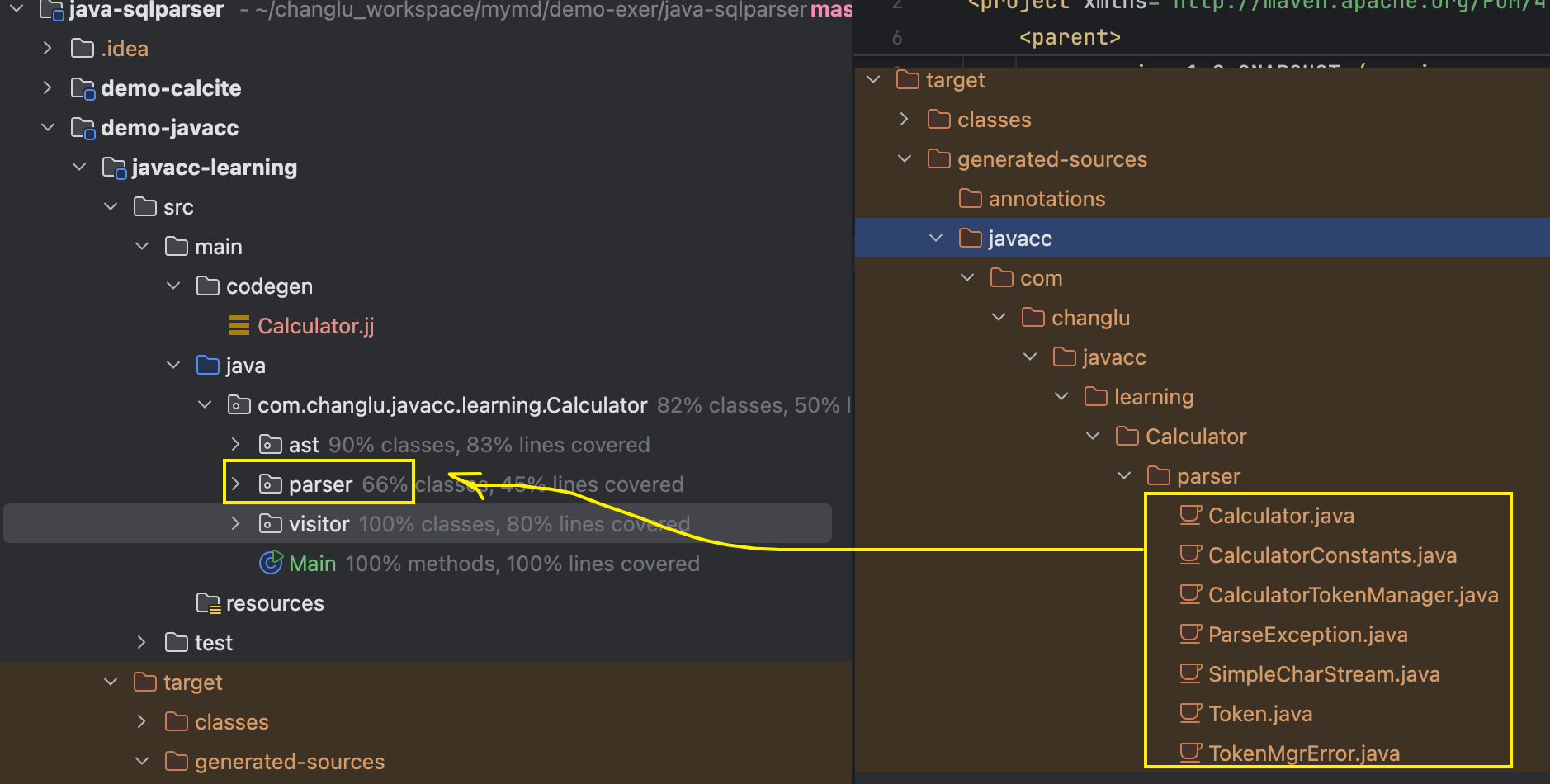The height and width of the screenshot is (784, 1550).
Task: Select the 'visitor' package row label
Action: coord(319,524)
